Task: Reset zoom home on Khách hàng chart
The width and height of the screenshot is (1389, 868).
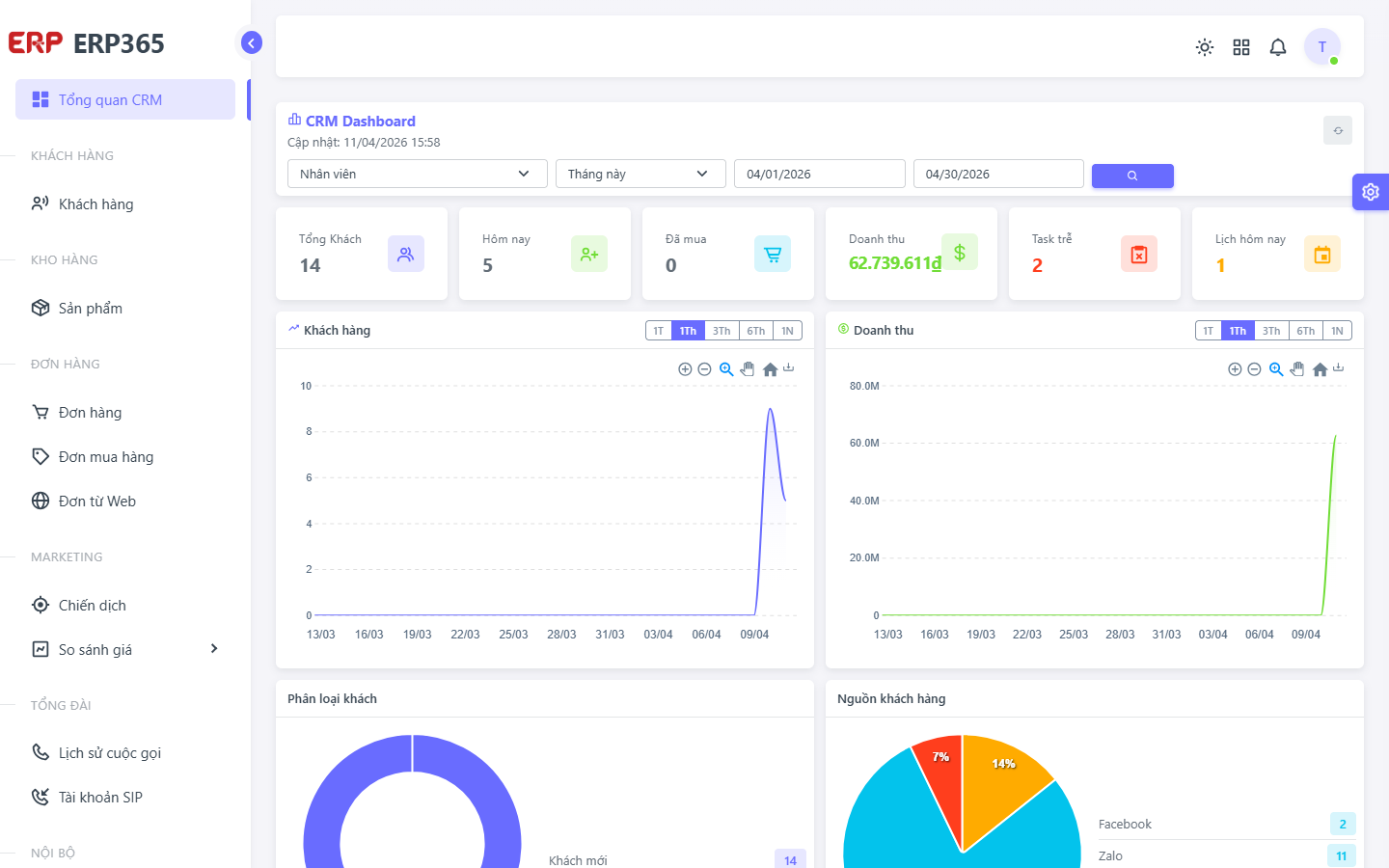Action: [770, 369]
